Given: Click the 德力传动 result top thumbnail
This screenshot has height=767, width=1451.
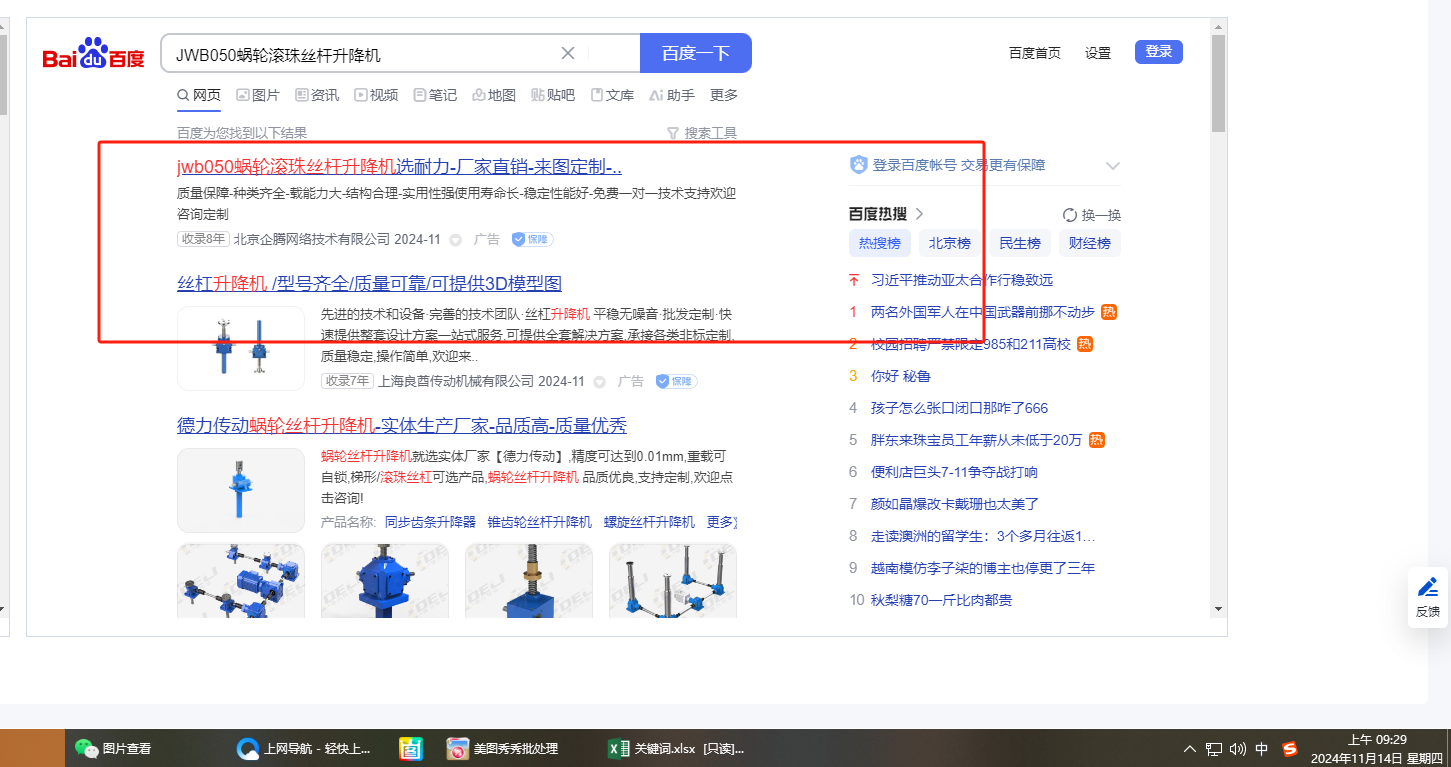Looking at the screenshot, I should point(241,490).
